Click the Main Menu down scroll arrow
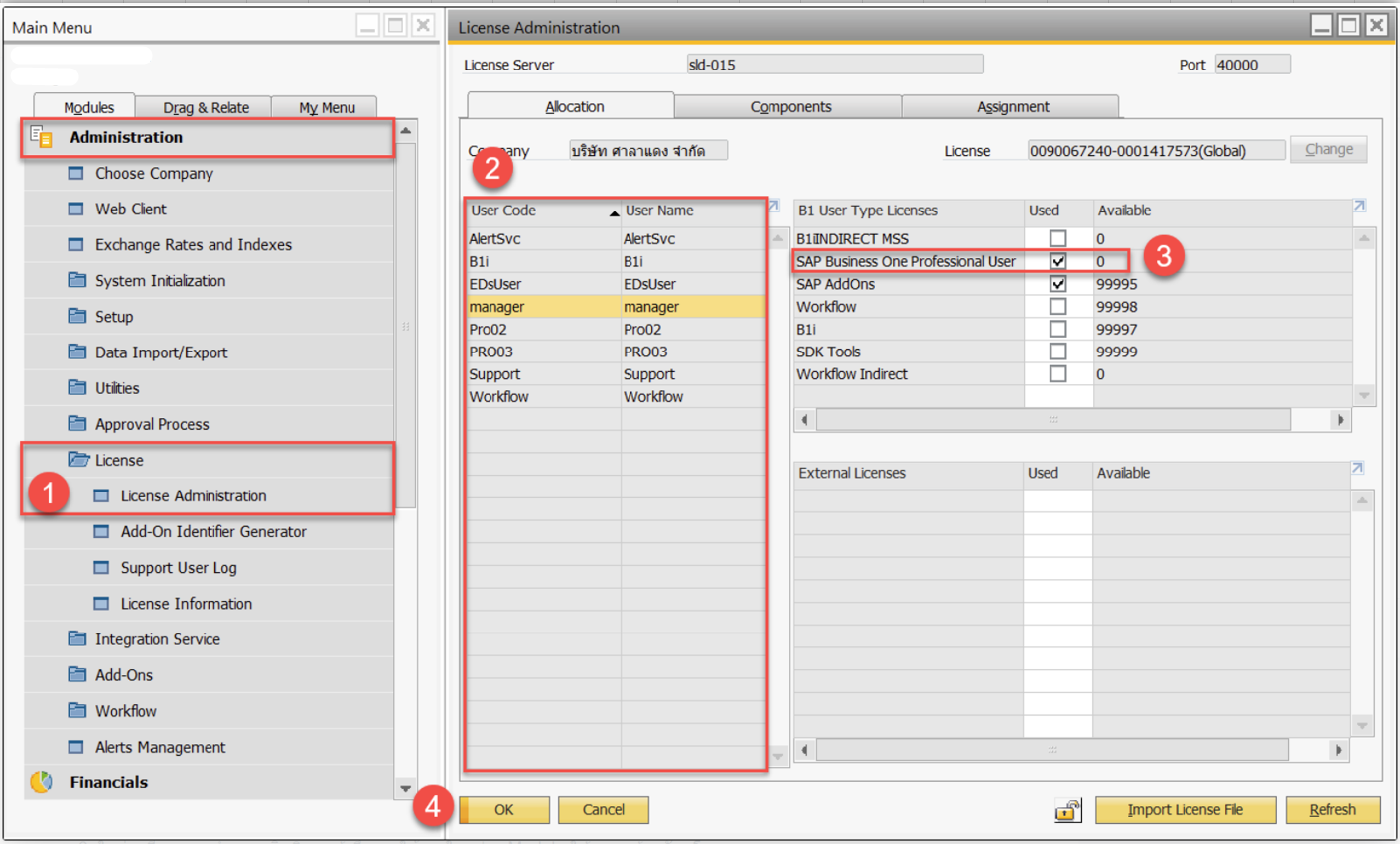The image size is (1400, 844). [405, 788]
